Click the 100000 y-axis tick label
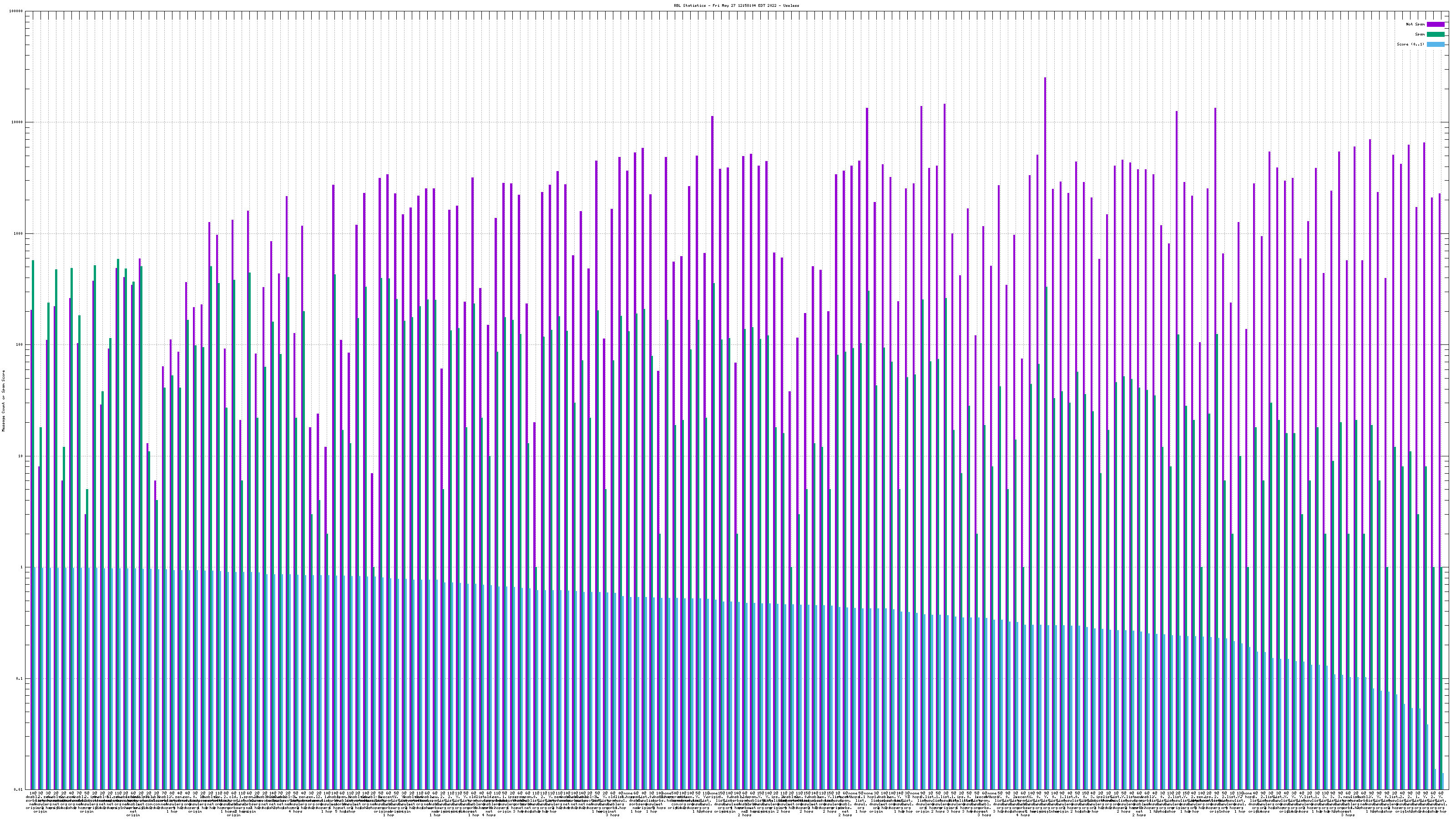Image resolution: width=1456 pixels, height=819 pixels. 16,11
